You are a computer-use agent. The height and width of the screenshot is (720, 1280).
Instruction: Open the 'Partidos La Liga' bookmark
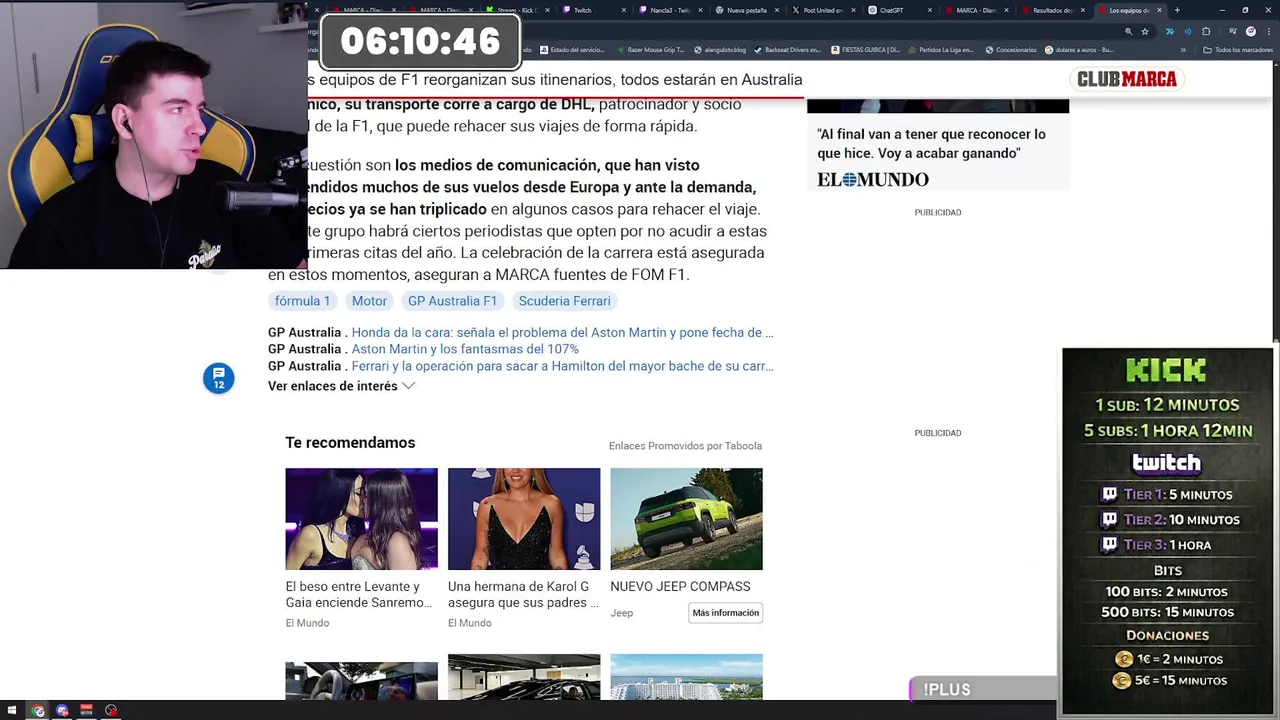pos(941,49)
